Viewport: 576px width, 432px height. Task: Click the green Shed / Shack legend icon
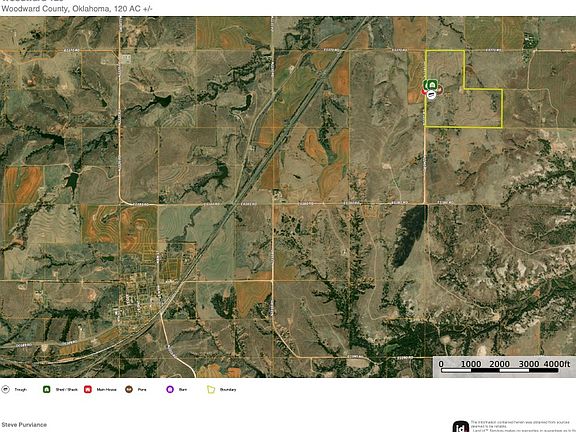click(x=47, y=389)
